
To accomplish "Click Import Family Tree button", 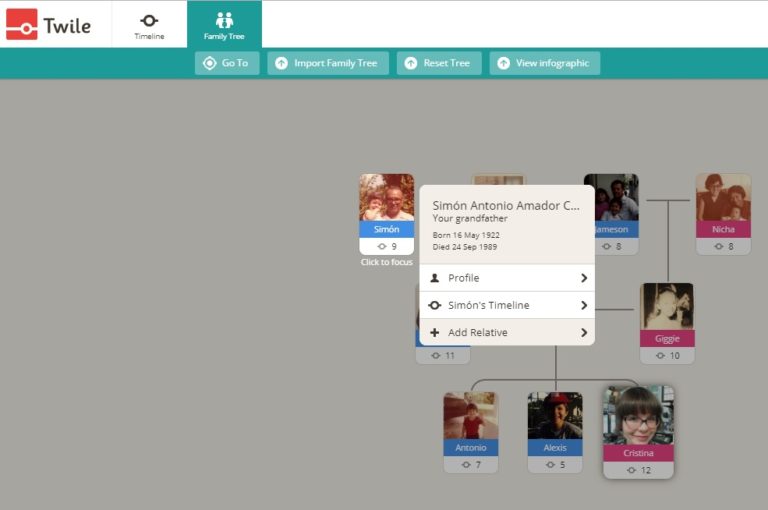I will [x=328, y=63].
